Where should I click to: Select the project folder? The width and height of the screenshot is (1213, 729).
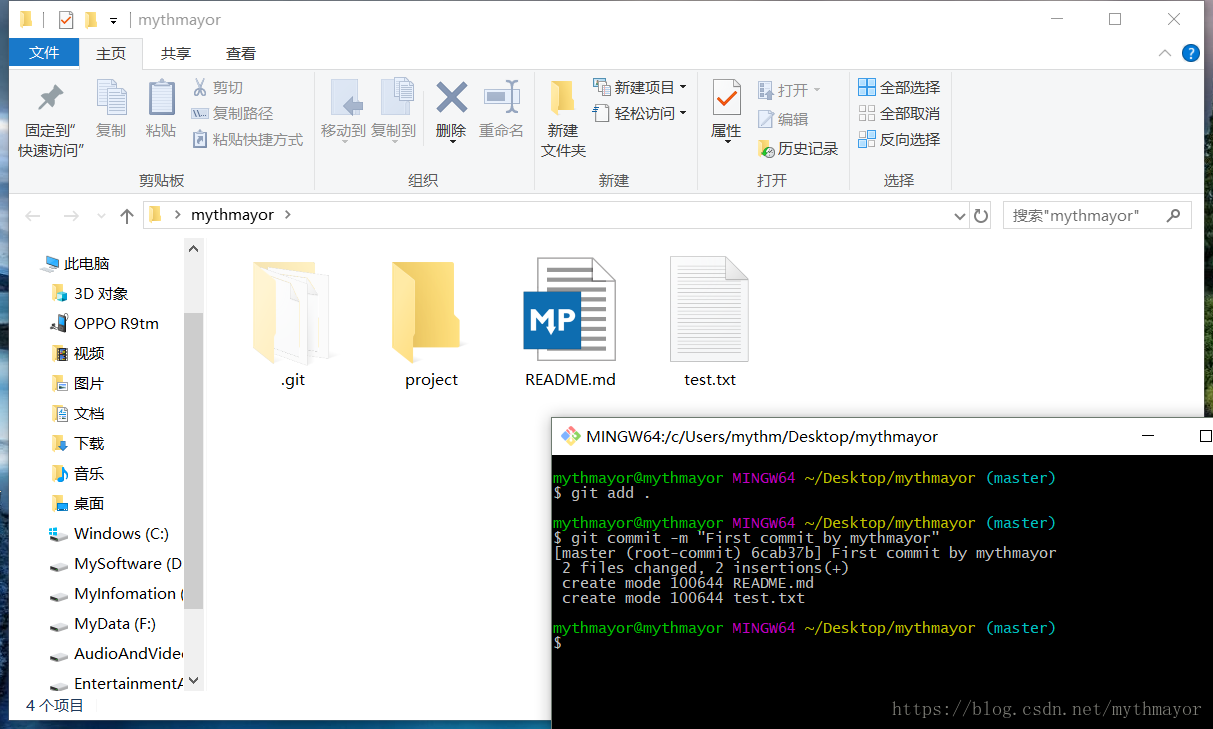click(x=431, y=325)
